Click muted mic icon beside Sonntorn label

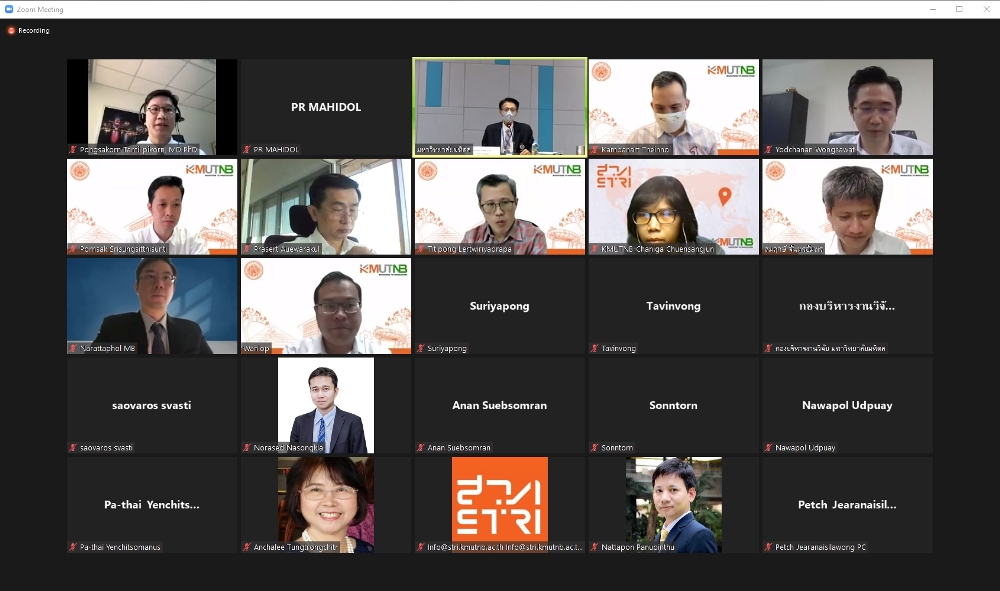click(x=595, y=447)
